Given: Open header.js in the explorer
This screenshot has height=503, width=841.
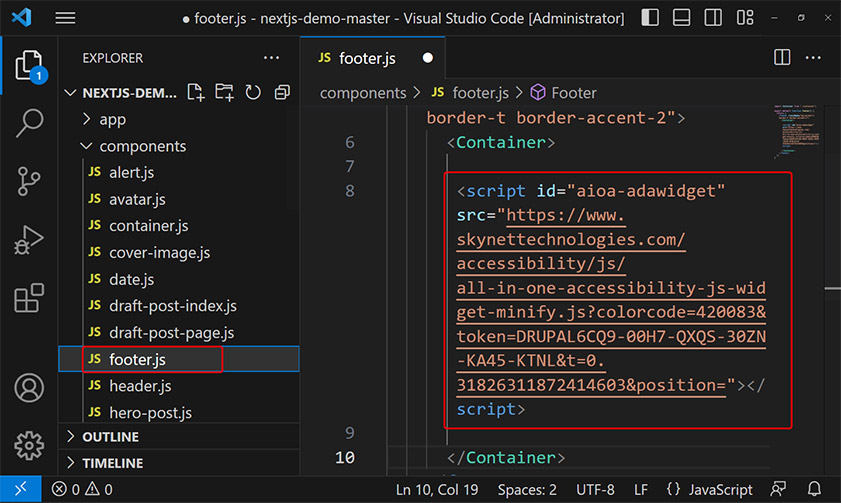Looking at the screenshot, I should (178, 386).
